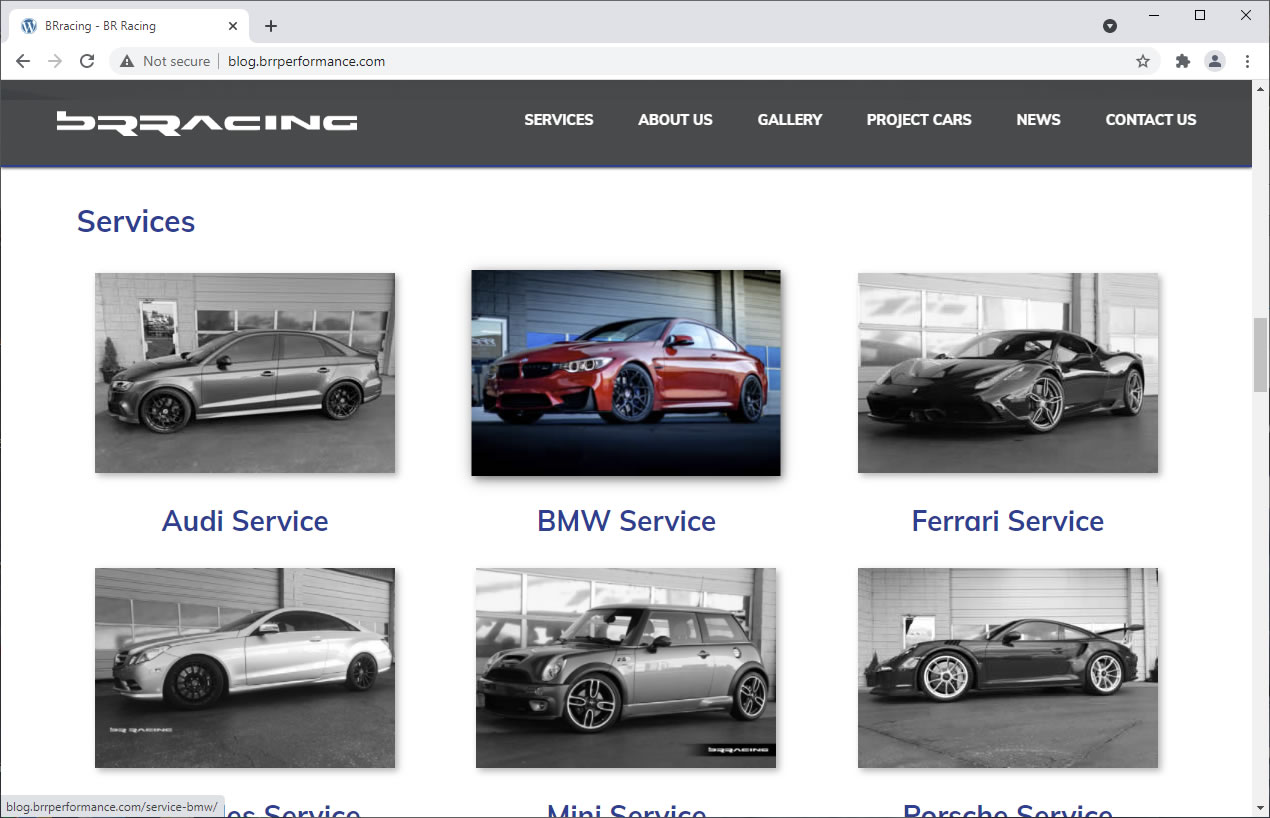Open the Services menu item
Screen dimensions: 1270x818
tap(558, 120)
